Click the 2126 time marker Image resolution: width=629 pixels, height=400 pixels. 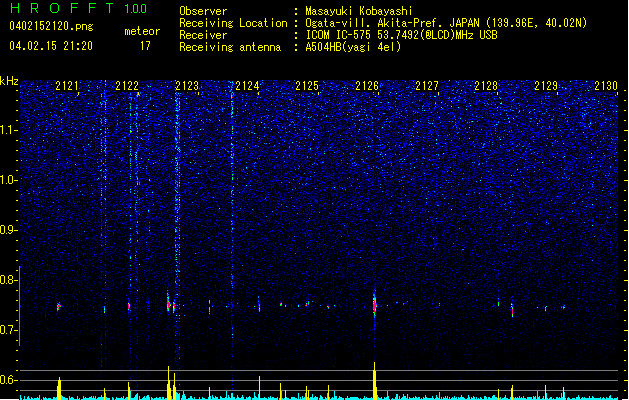tap(367, 86)
